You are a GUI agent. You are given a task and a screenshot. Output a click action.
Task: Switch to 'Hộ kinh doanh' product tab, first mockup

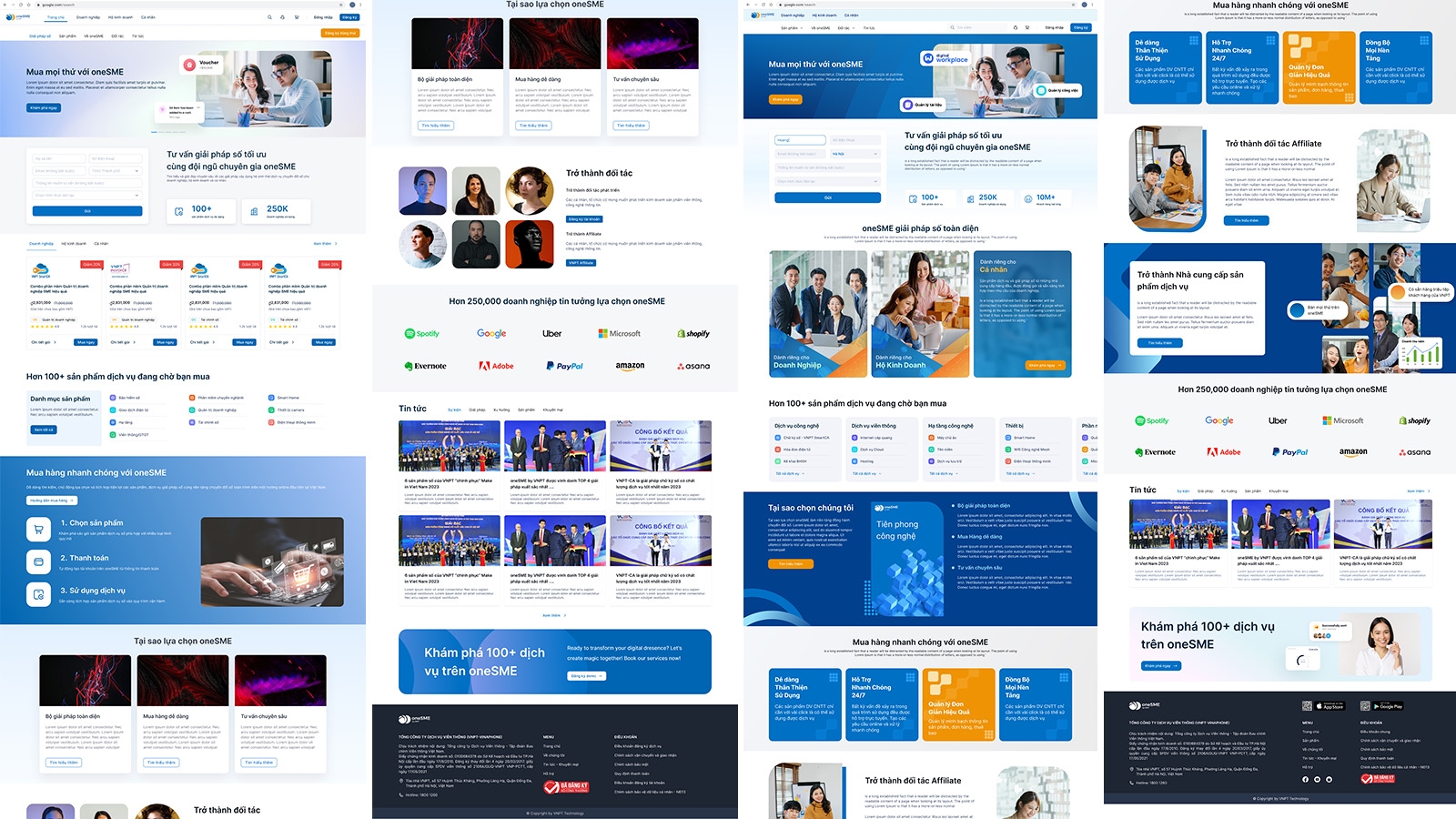pyautogui.click(x=74, y=244)
